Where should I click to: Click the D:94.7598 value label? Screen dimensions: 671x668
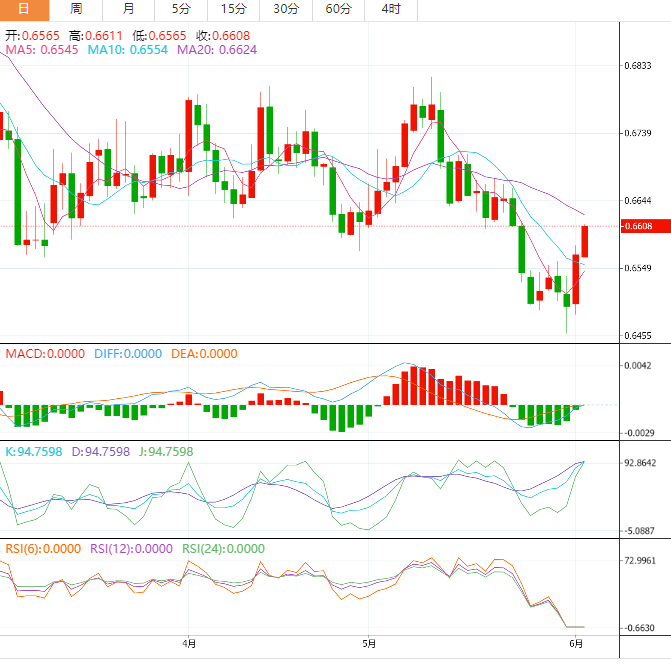[x=101, y=452]
